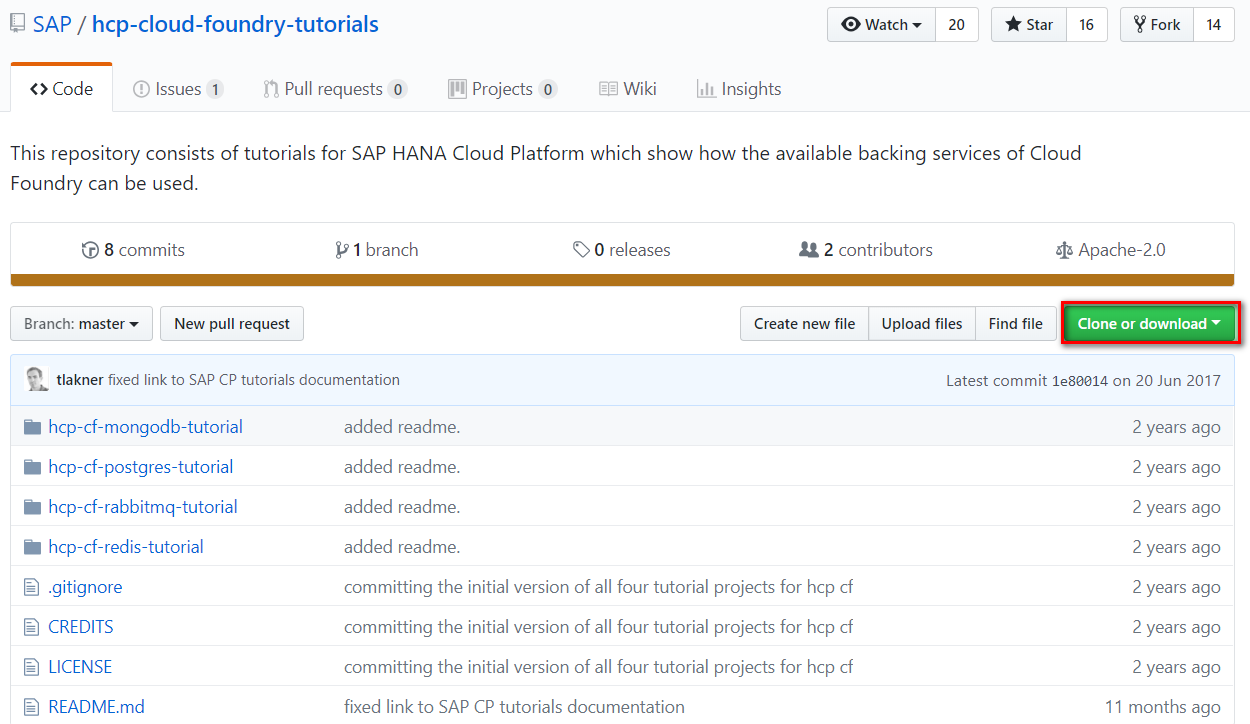The height and width of the screenshot is (724, 1250).
Task: Open the README.md file link
Action: click(x=96, y=707)
